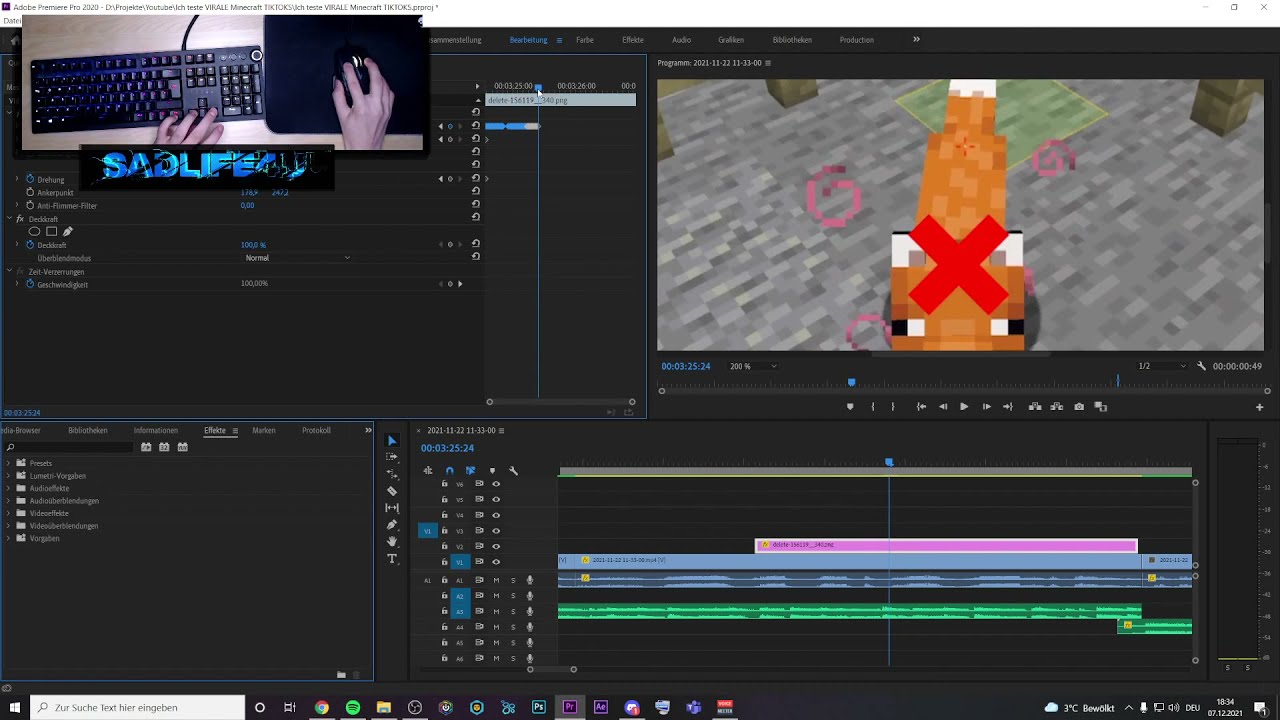The width and height of the screenshot is (1280, 720).
Task: Select the Type tool
Action: (392, 559)
